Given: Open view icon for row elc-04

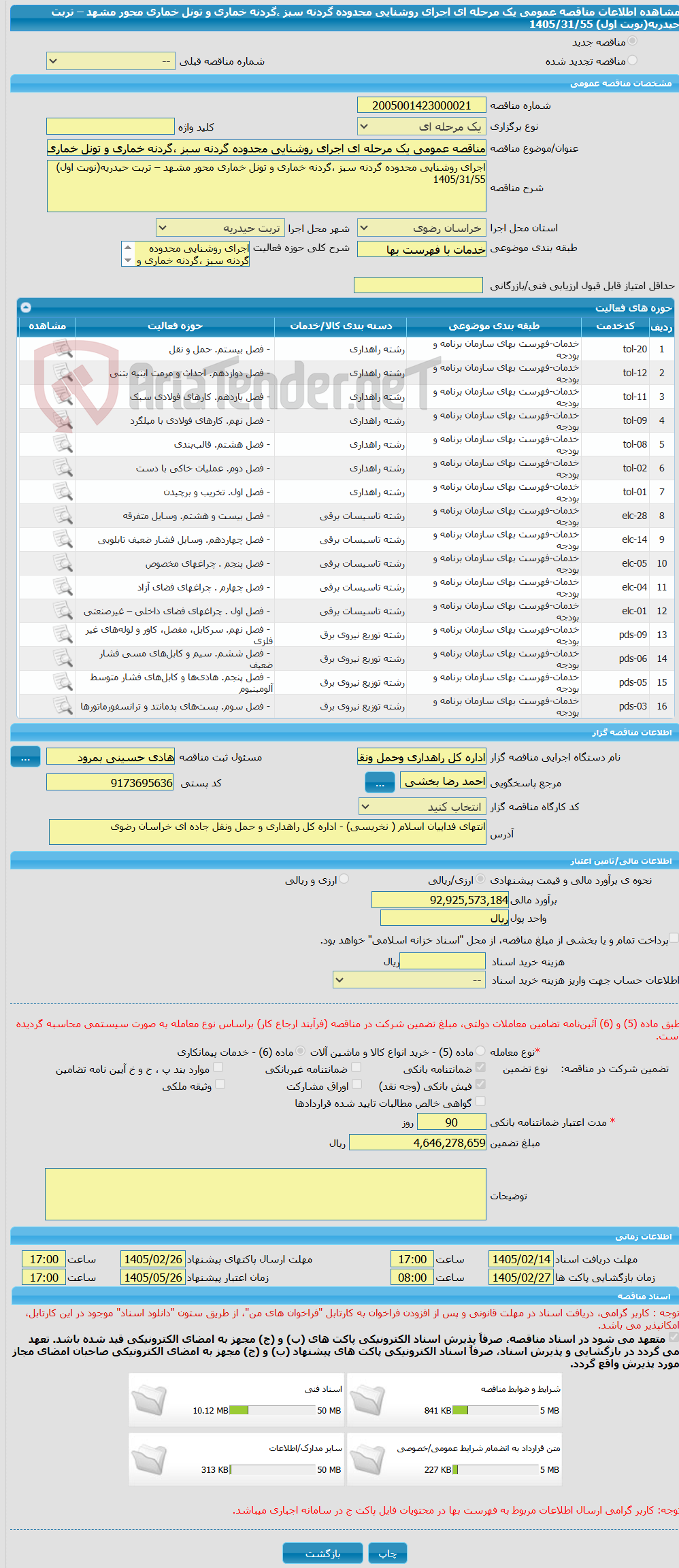Looking at the screenshot, I should [63, 587].
